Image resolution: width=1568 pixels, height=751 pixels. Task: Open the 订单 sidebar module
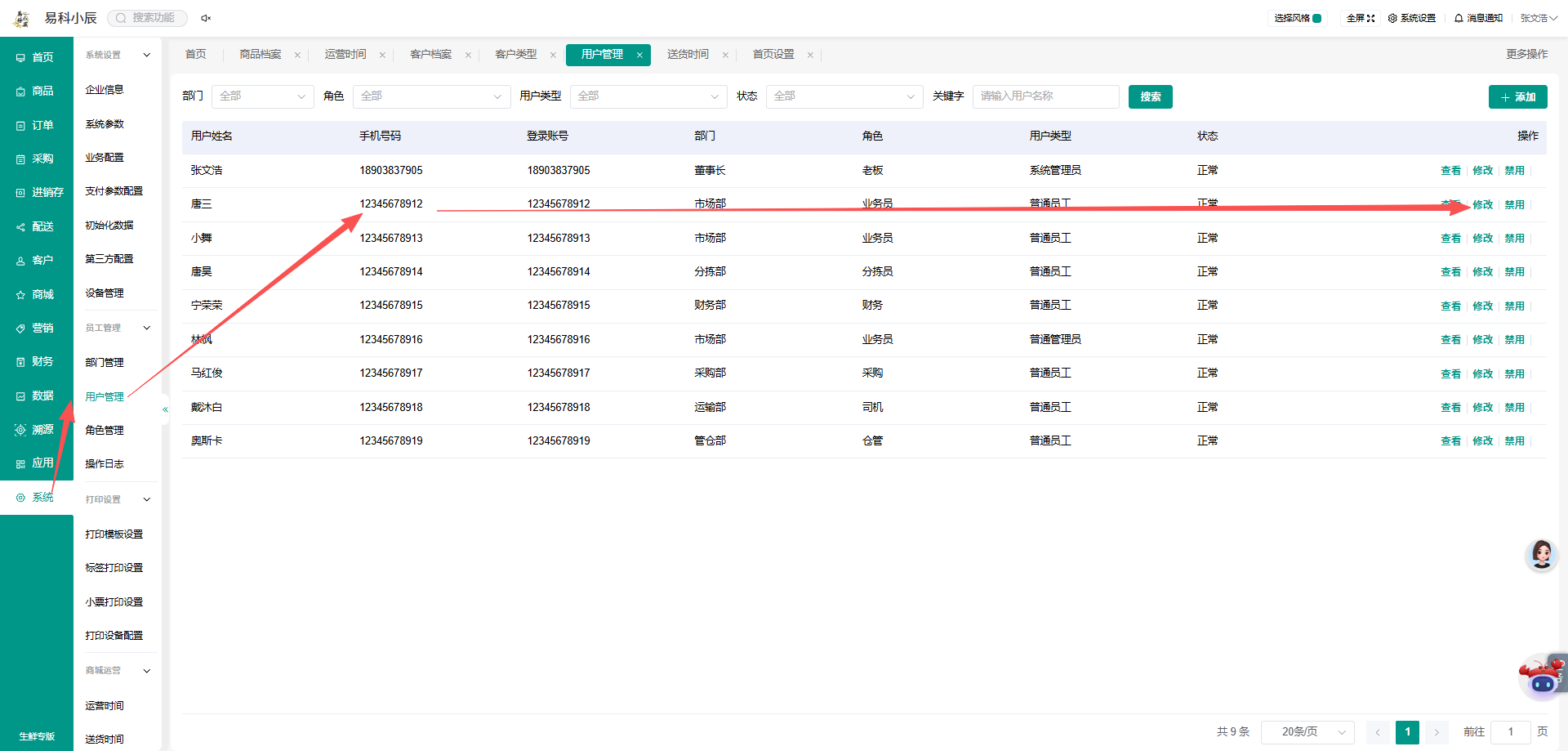click(x=36, y=125)
